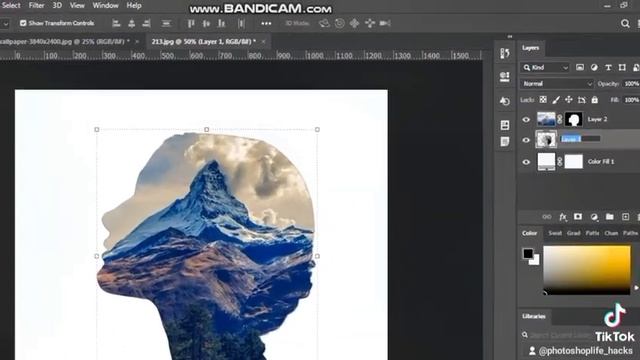This screenshot has width=640, height=360.
Task: Open New adjustment layer icon menu
Action: [x=594, y=217]
